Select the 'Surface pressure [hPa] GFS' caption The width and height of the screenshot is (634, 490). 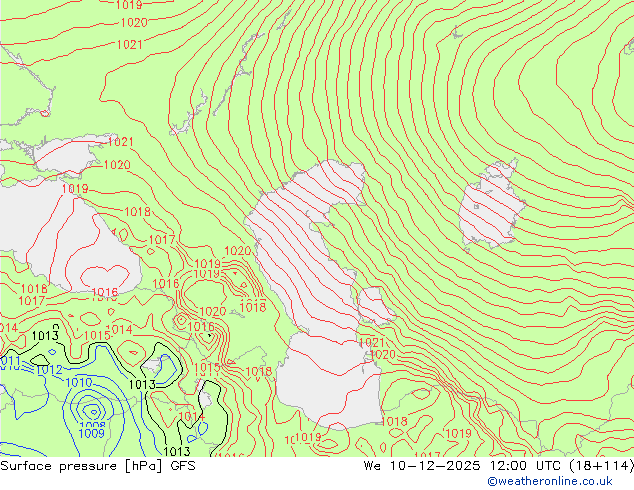[98, 466]
